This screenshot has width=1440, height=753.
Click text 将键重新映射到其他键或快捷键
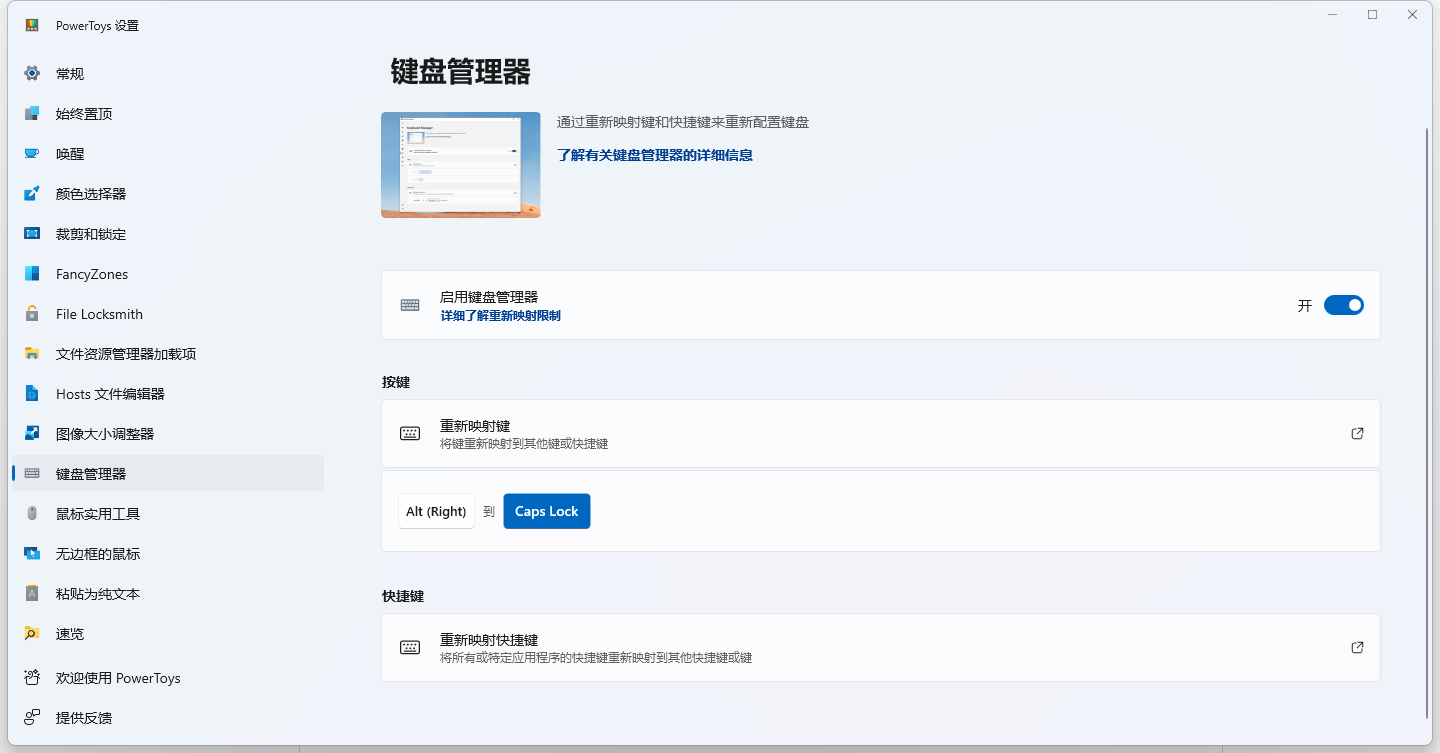click(524, 443)
